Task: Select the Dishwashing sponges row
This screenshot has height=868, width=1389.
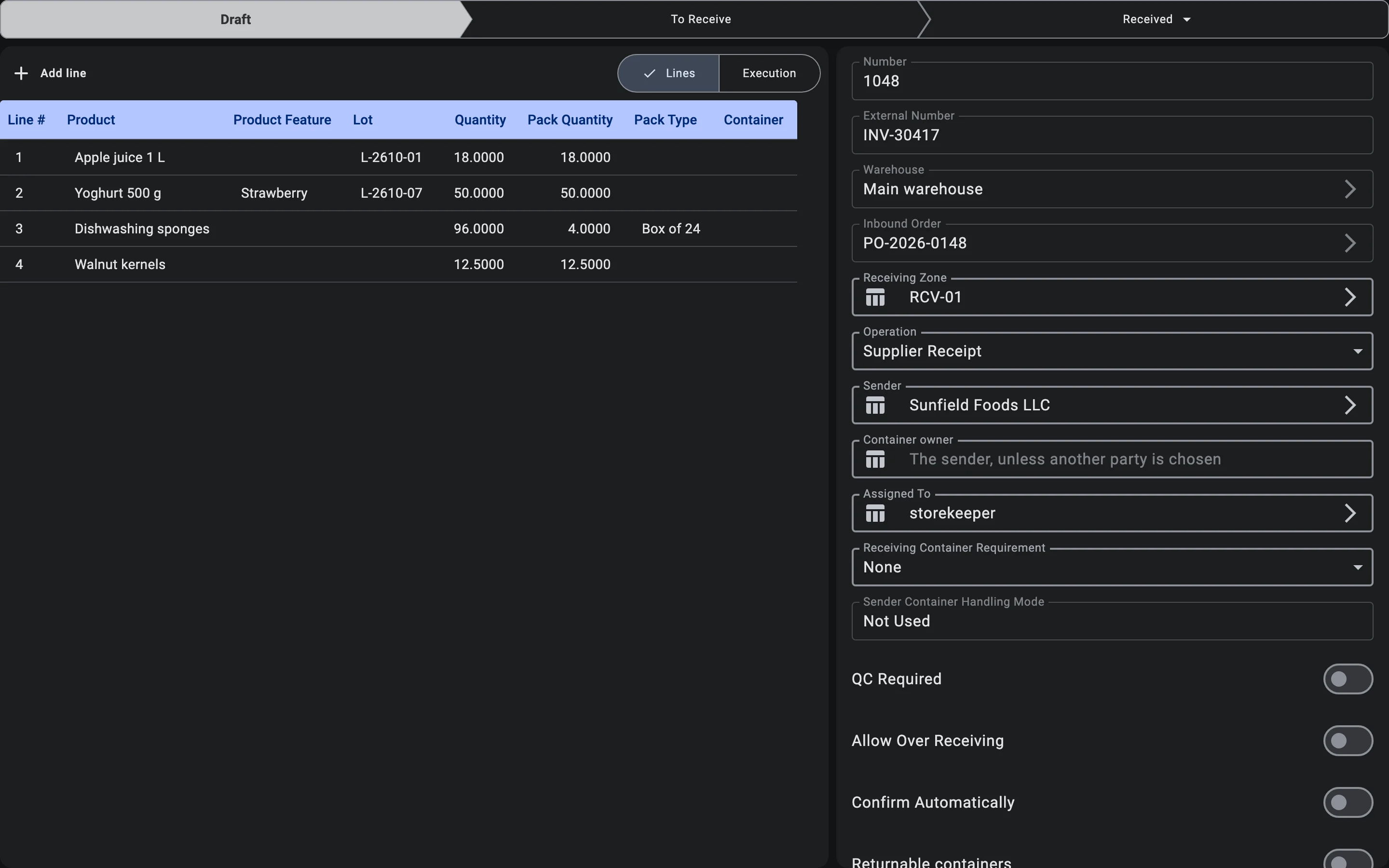Action: (x=398, y=229)
